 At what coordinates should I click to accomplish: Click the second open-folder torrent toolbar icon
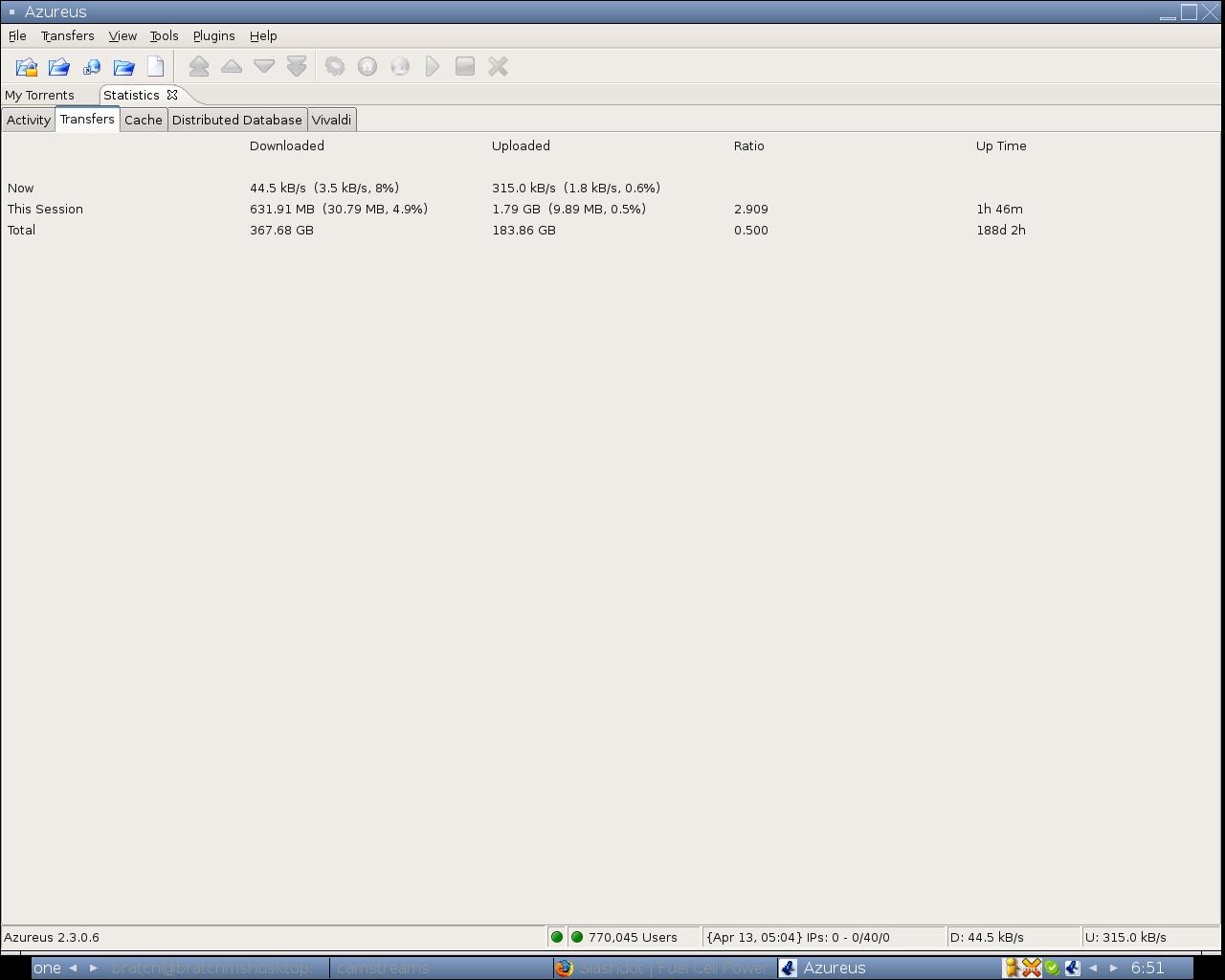(x=59, y=67)
